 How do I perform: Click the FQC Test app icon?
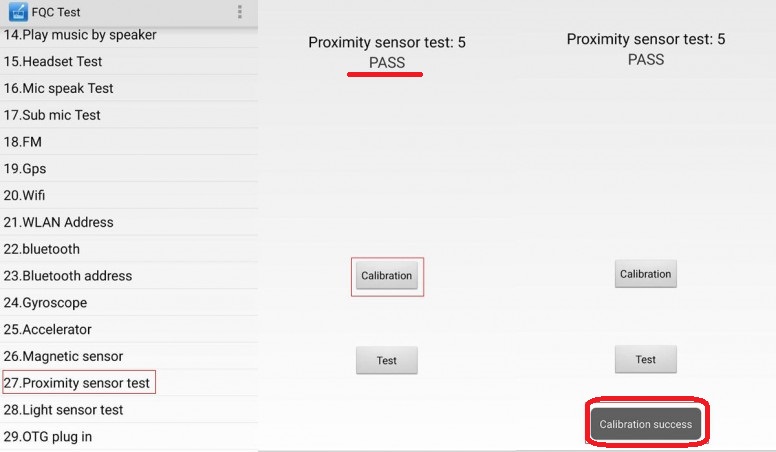coord(17,12)
